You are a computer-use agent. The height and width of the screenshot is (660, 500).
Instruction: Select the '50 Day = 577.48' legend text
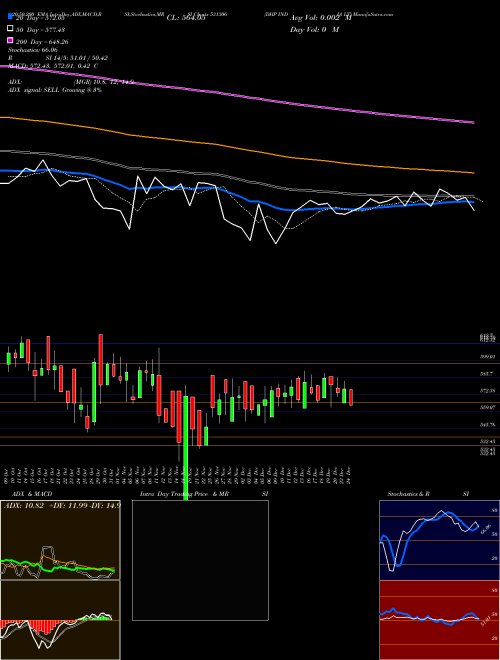coord(40,30)
